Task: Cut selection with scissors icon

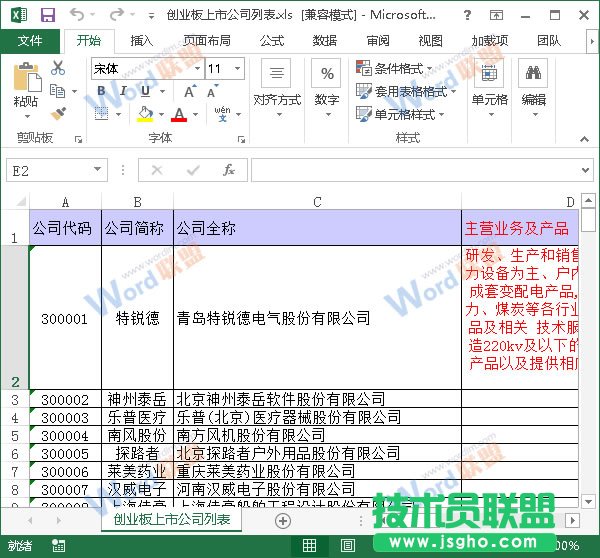Action: (x=58, y=68)
